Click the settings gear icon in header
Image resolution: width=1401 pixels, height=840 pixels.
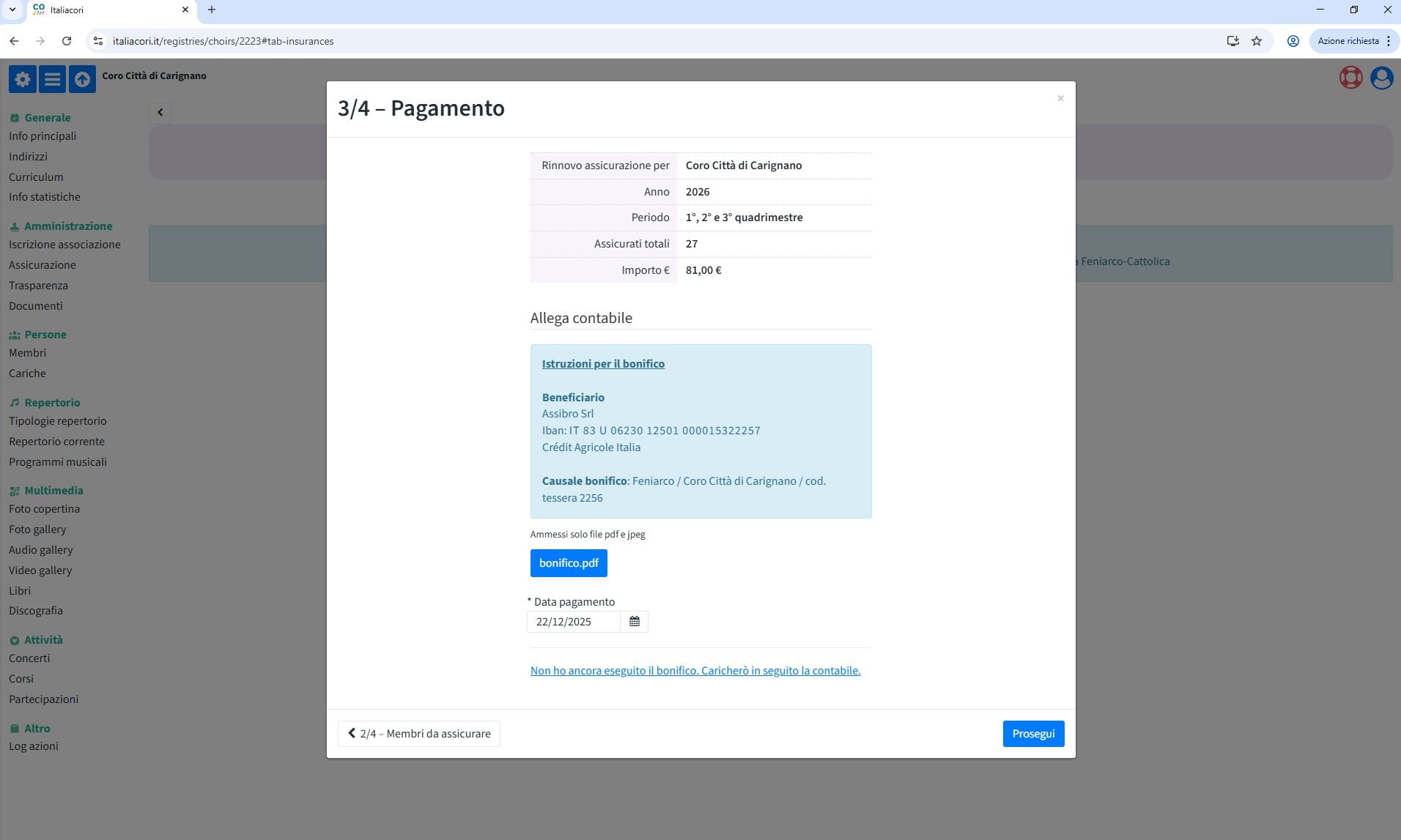click(x=23, y=79)
